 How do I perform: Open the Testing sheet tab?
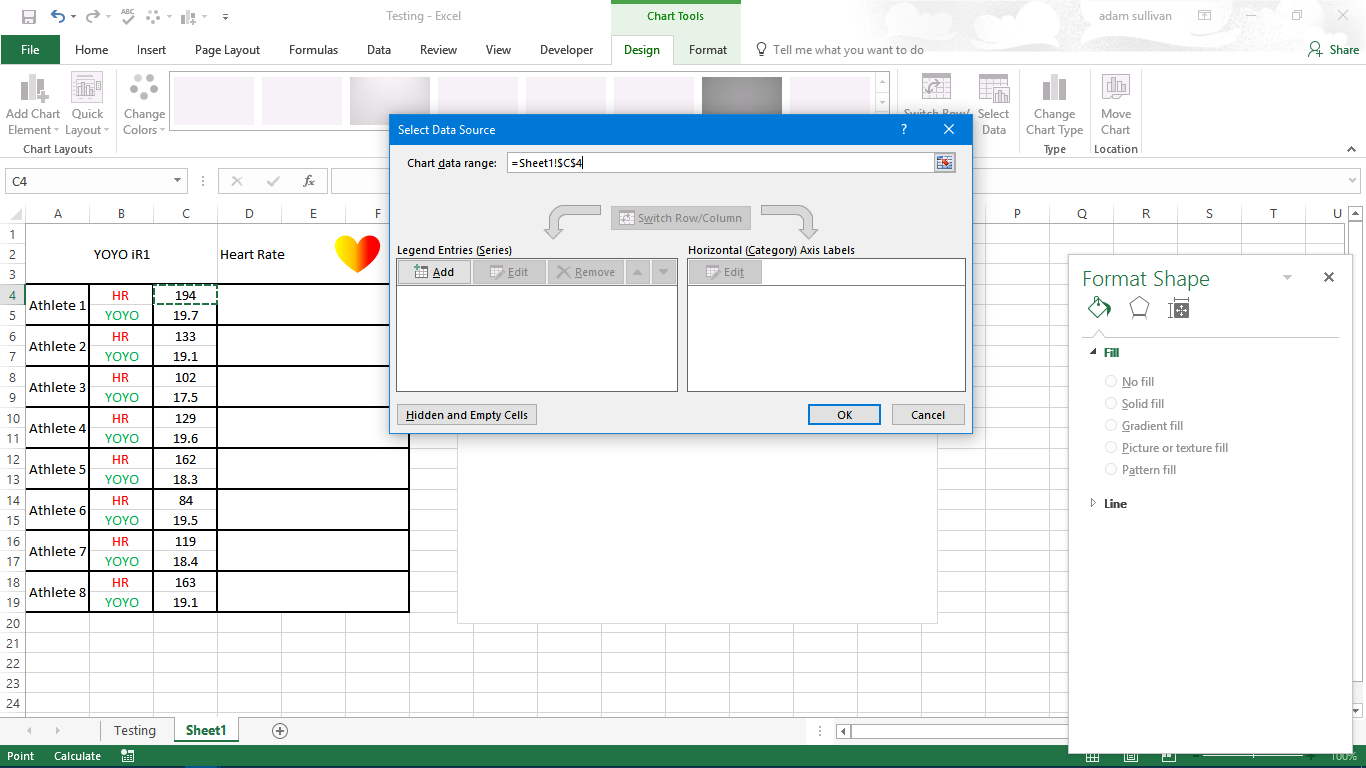click(x=136, y=730)
